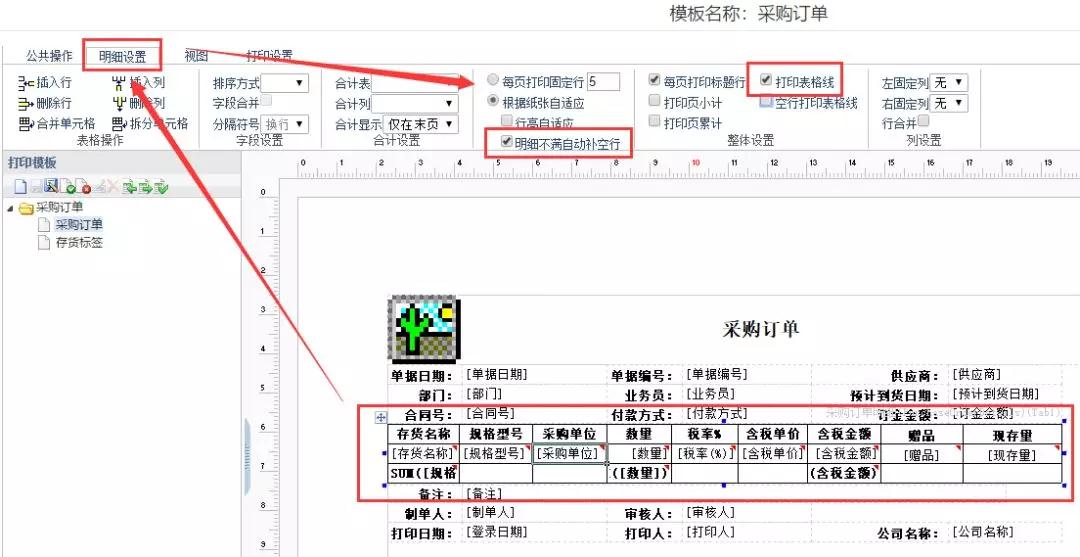
Task: Toggle 每页打印标题行 checkbox
Action: coord(655,80)
